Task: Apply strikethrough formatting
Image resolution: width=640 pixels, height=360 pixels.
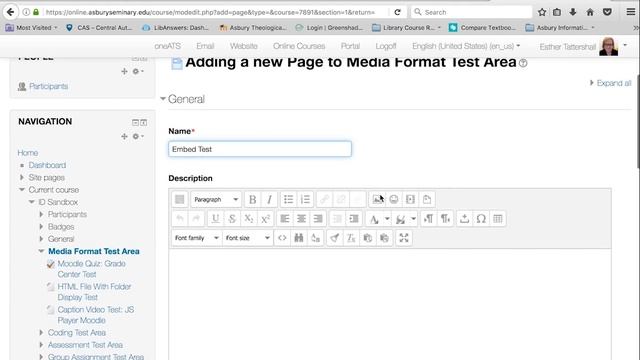Action: coord(232,218)
